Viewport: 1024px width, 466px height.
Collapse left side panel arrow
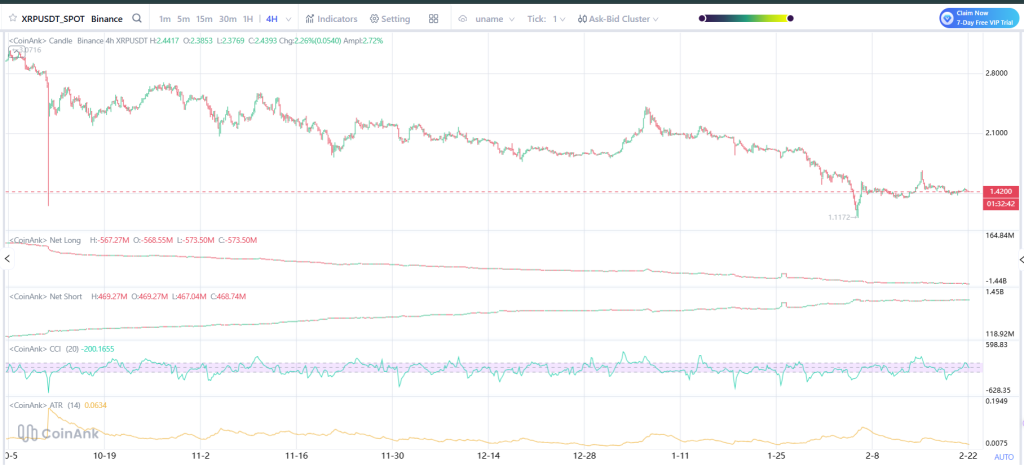[x=7, y=259]
